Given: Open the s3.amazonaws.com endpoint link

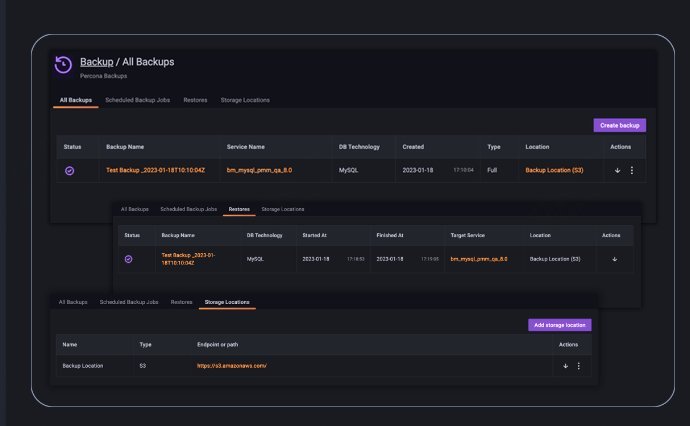Looking at the screenshot, I should (232, 366).
